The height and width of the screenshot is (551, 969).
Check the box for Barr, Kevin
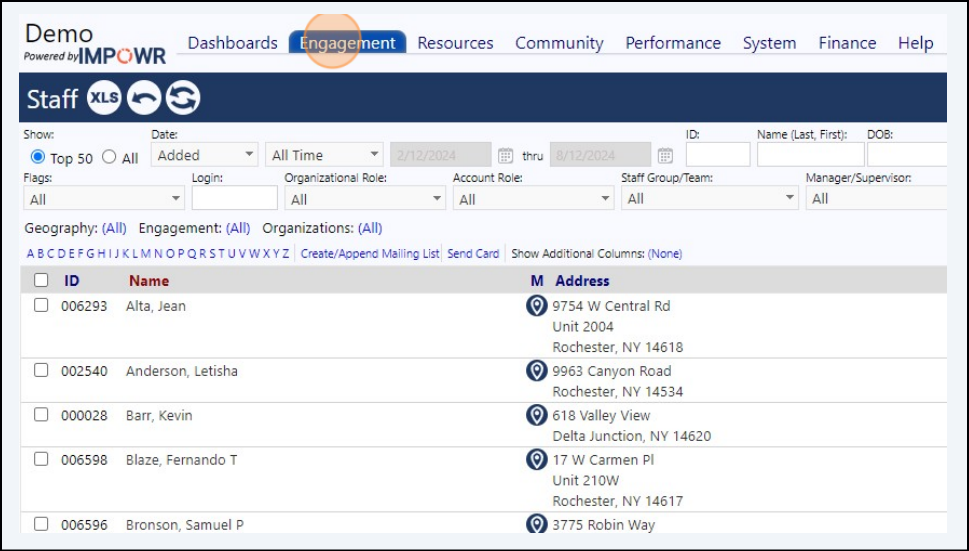41,414
